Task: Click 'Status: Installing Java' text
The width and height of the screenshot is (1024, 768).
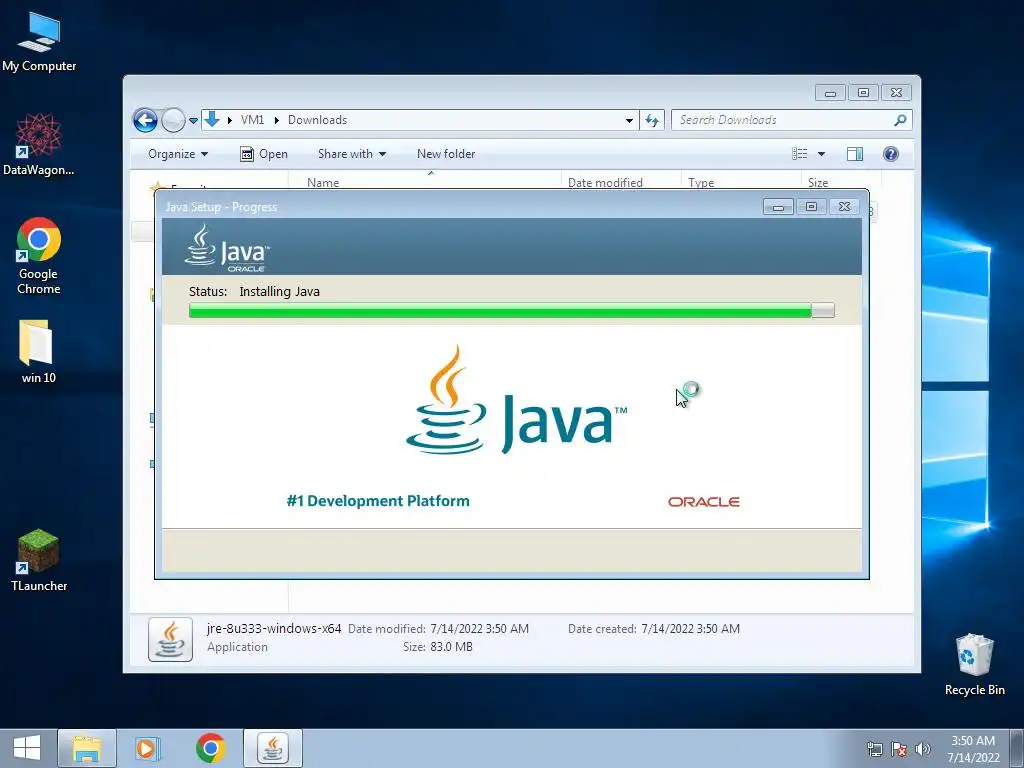Action: (254, 291)
